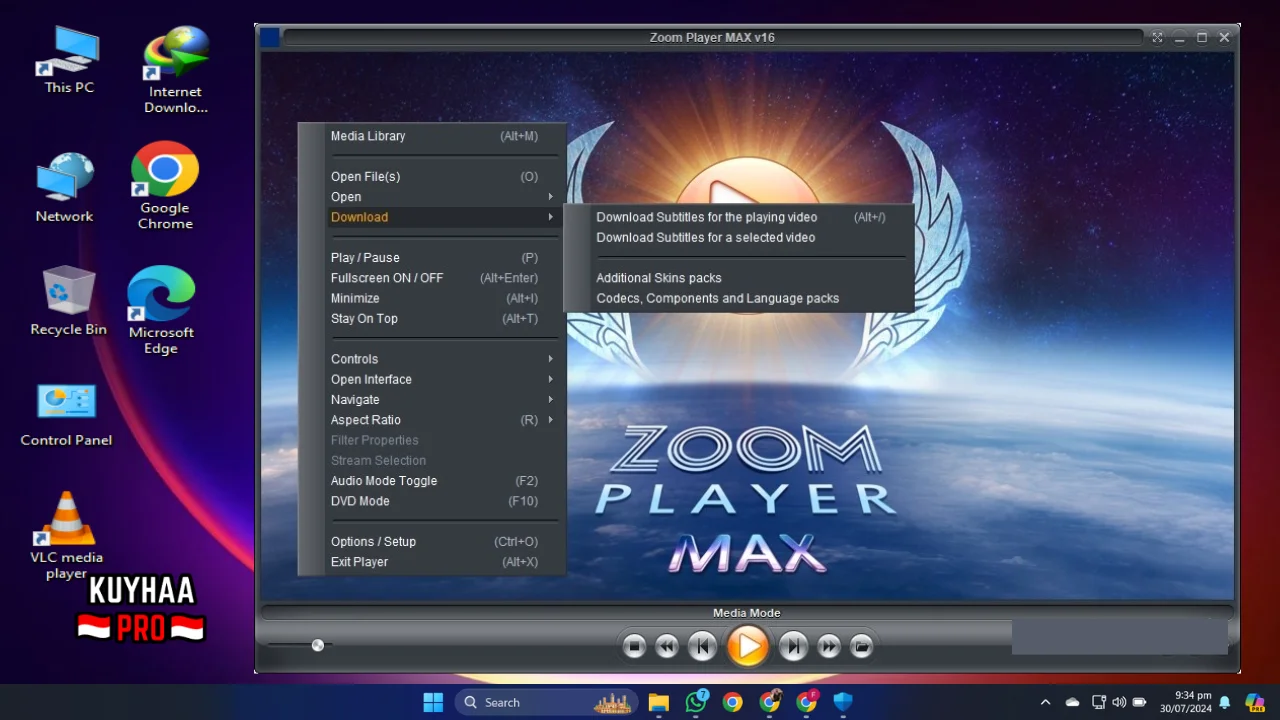
Task: Download Subtitles for a selected video
Action: (x=740, y=238)
